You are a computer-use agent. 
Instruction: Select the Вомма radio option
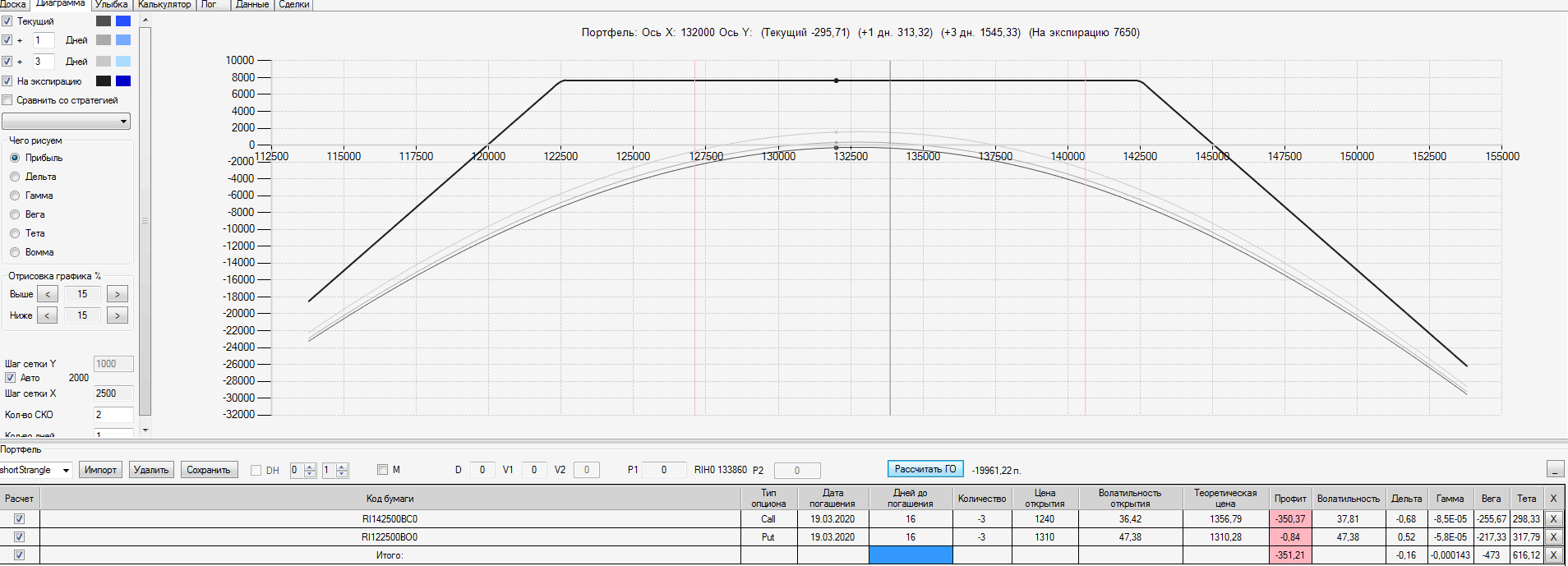pos(15,252)
